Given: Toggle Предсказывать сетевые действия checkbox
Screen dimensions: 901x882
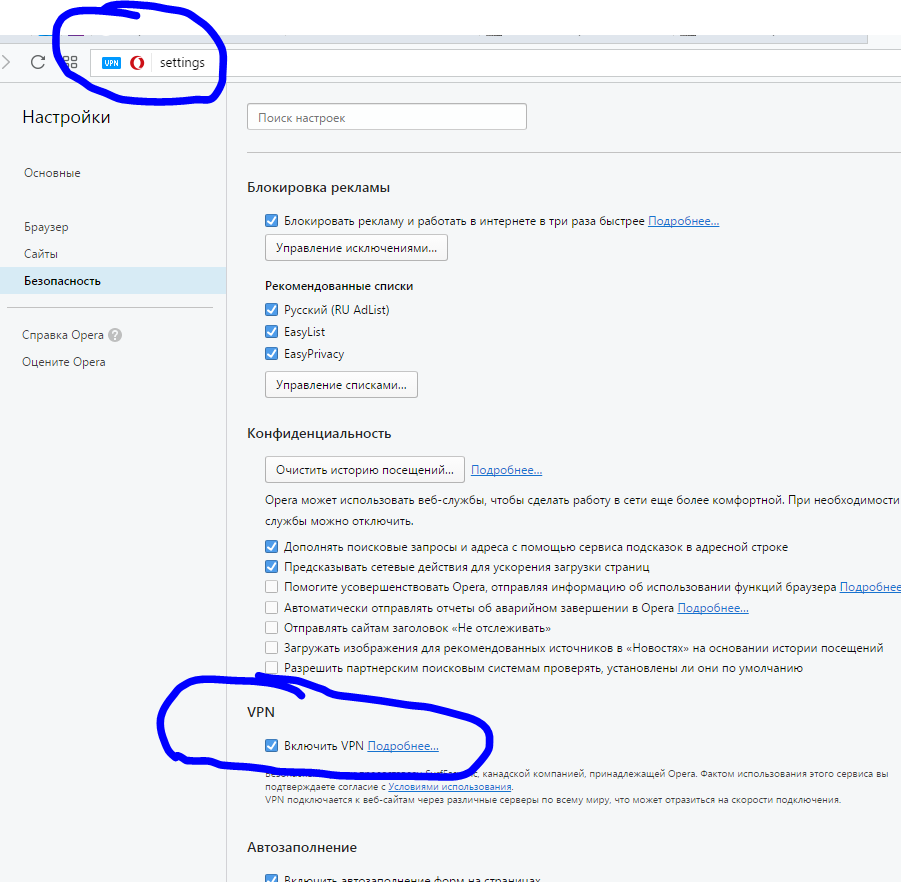Looking at the screenshot, I should [x=271, y=567].
